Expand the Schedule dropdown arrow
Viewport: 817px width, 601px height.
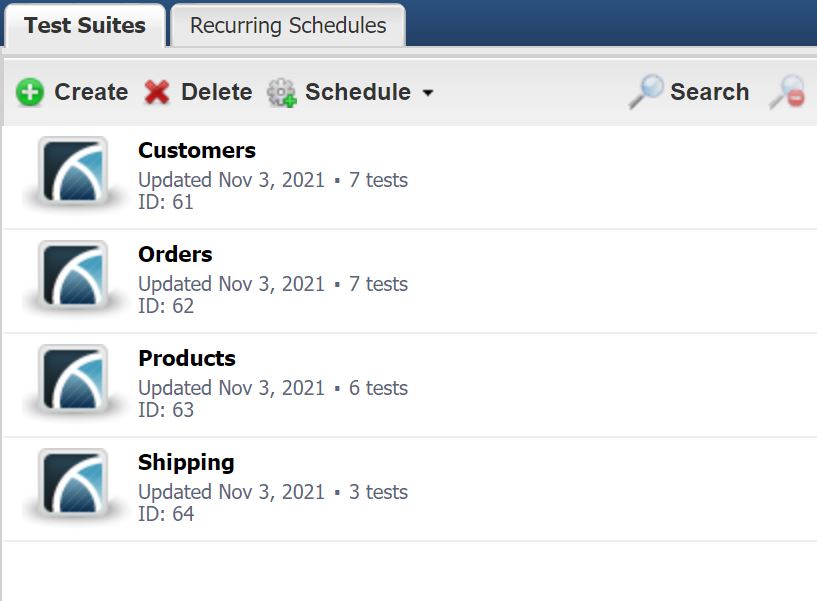click(428, 93)
